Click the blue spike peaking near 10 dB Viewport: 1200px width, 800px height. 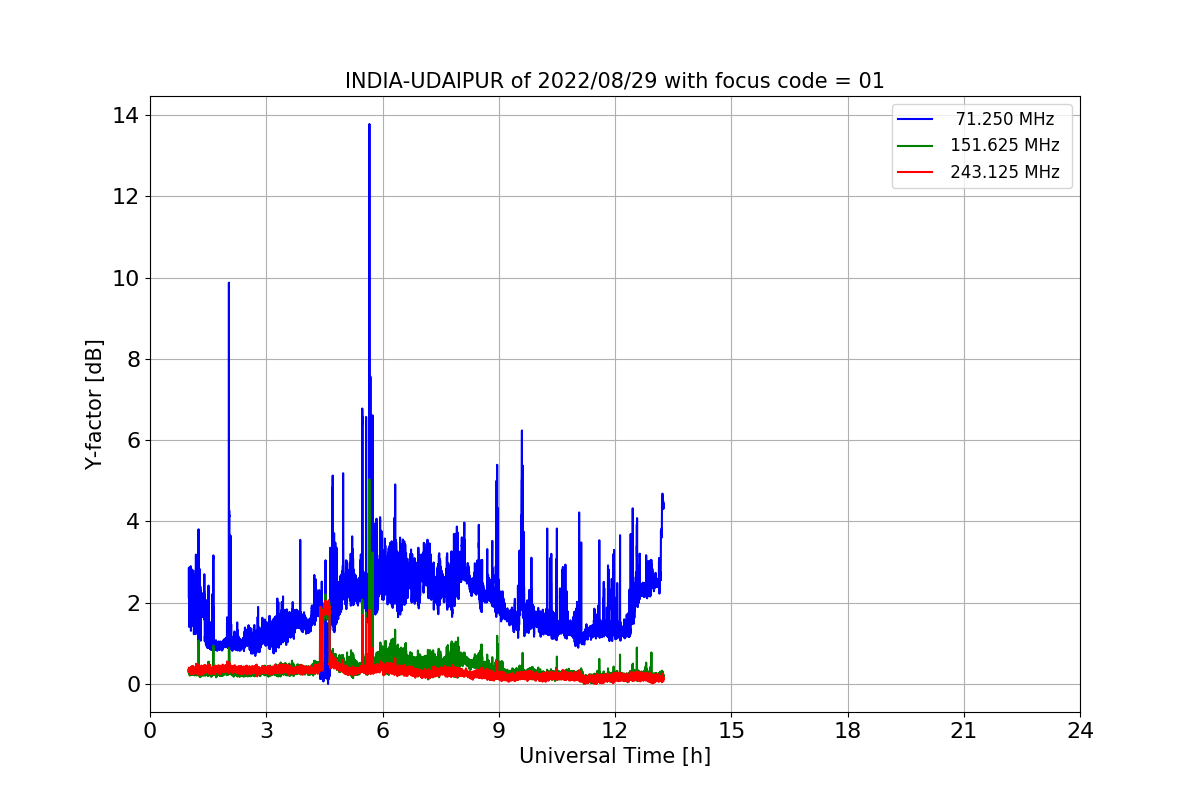coord(229,284)
